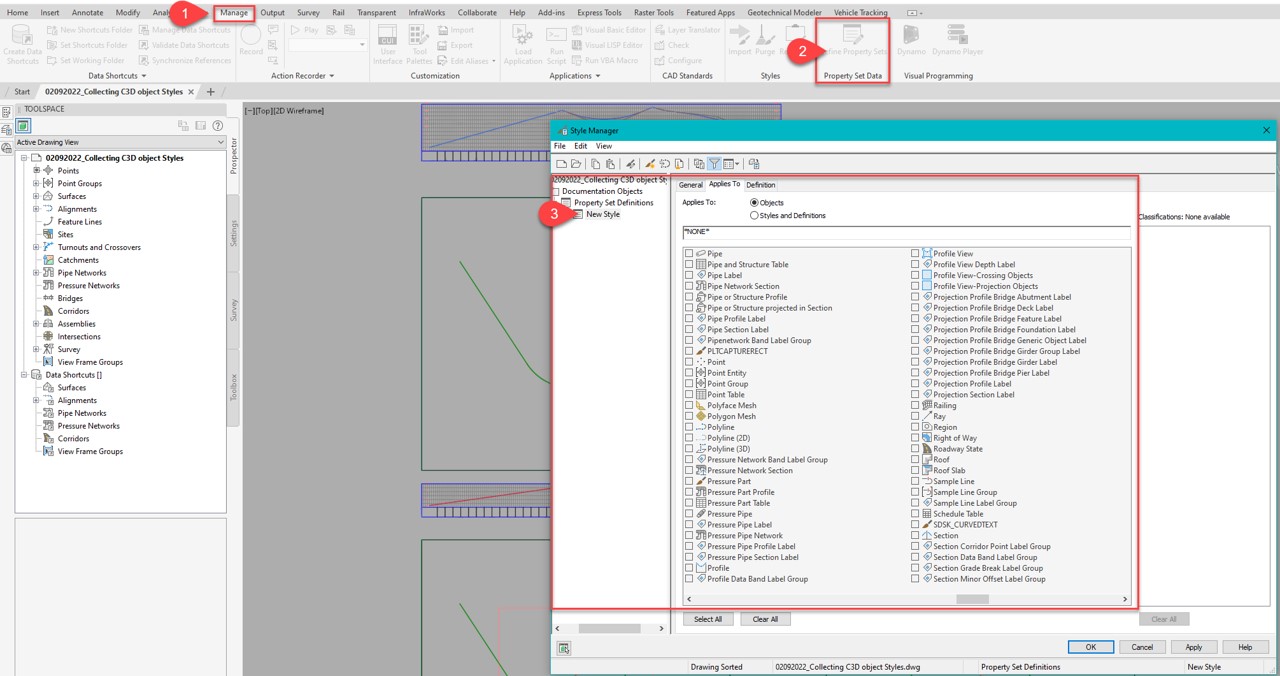Expand the Applications ribbon panel dropdown
This screenshot has width=1280, height=676.
click(575, 76)
